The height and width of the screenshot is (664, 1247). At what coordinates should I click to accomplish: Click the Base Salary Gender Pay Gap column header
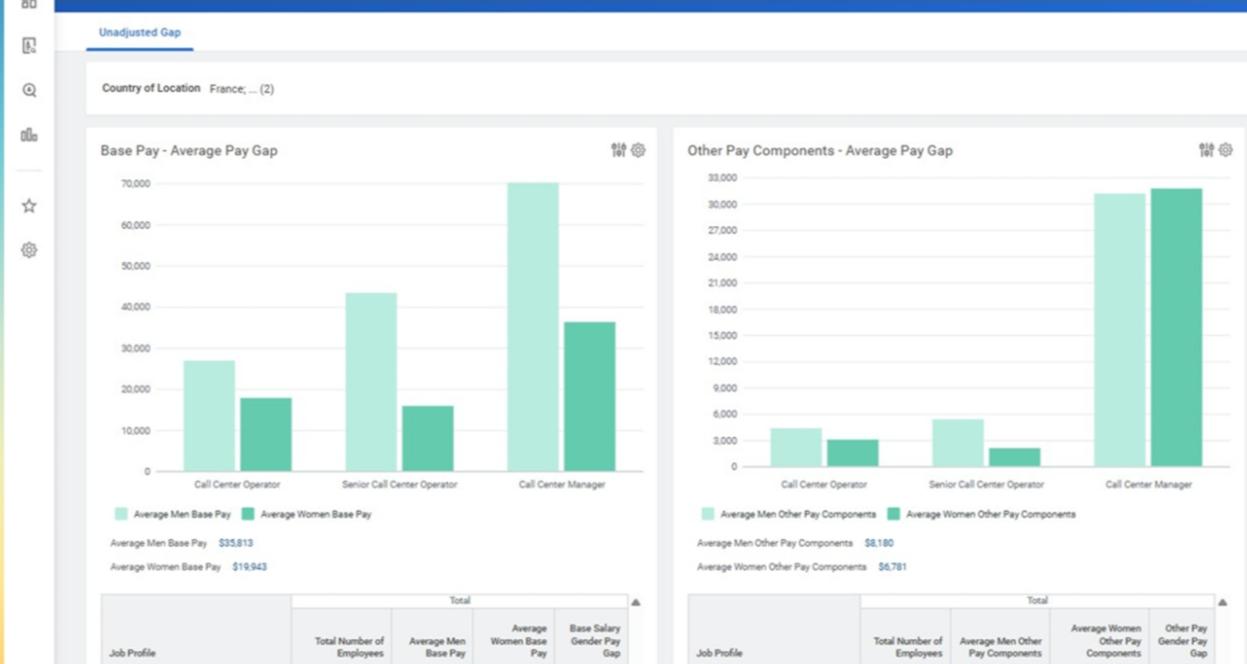click(594, 641)
